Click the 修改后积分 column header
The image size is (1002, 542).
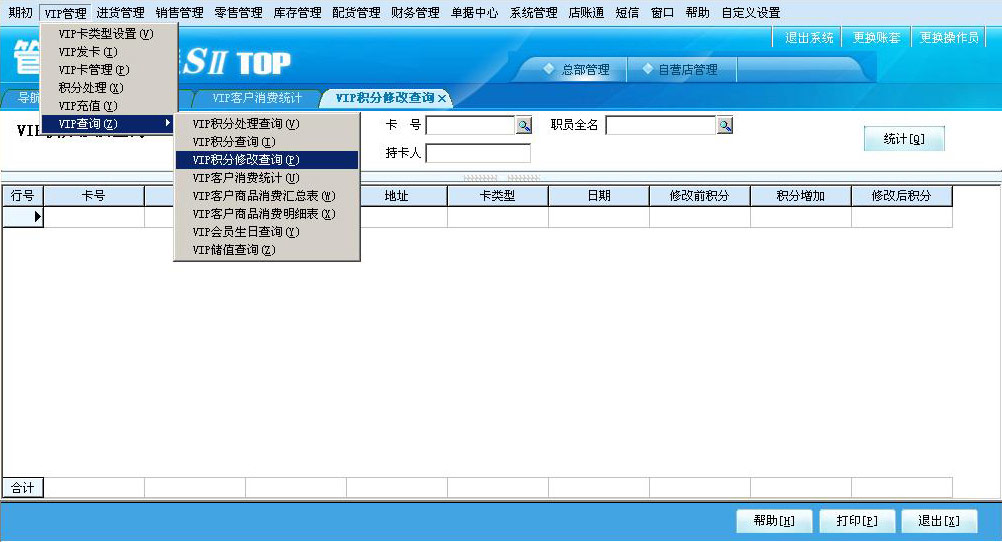pyautogui.click(x=901, y=196)
